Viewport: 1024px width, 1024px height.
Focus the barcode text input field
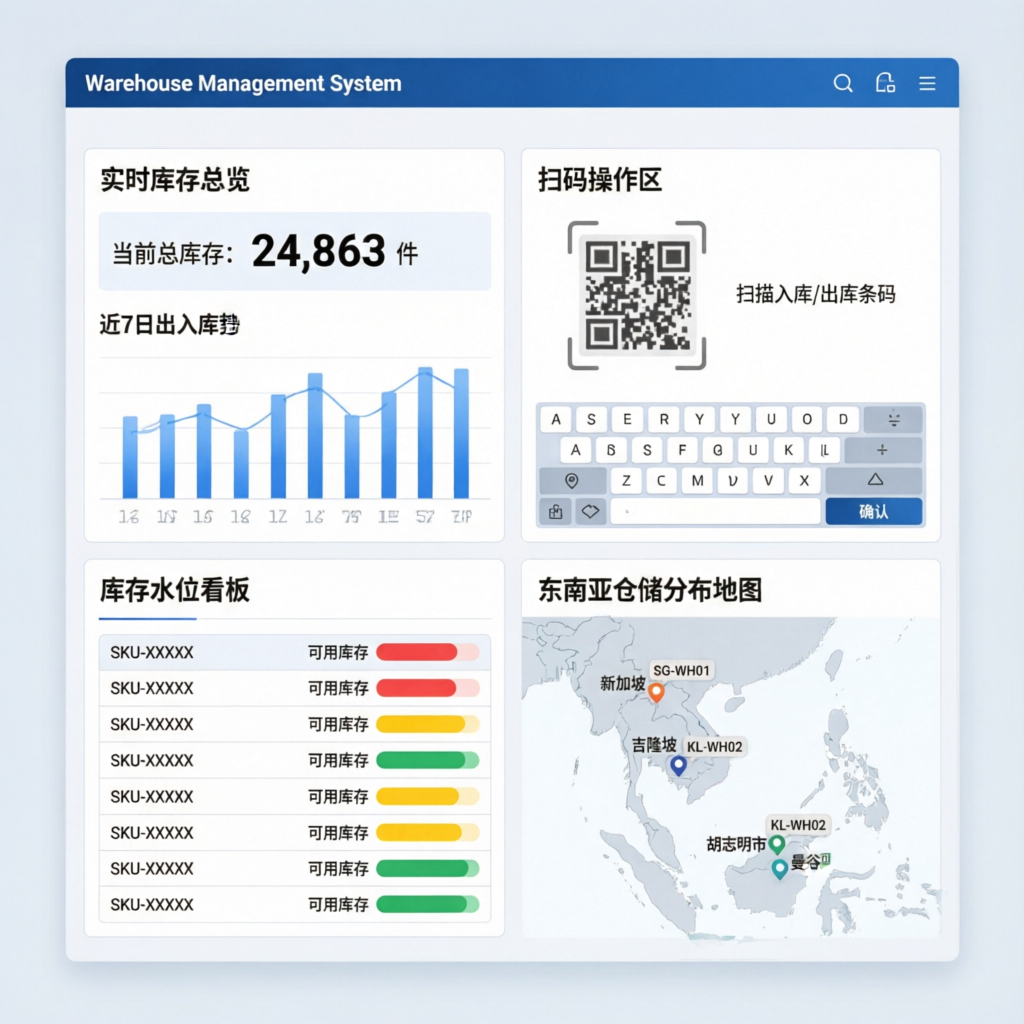point(716,511)
